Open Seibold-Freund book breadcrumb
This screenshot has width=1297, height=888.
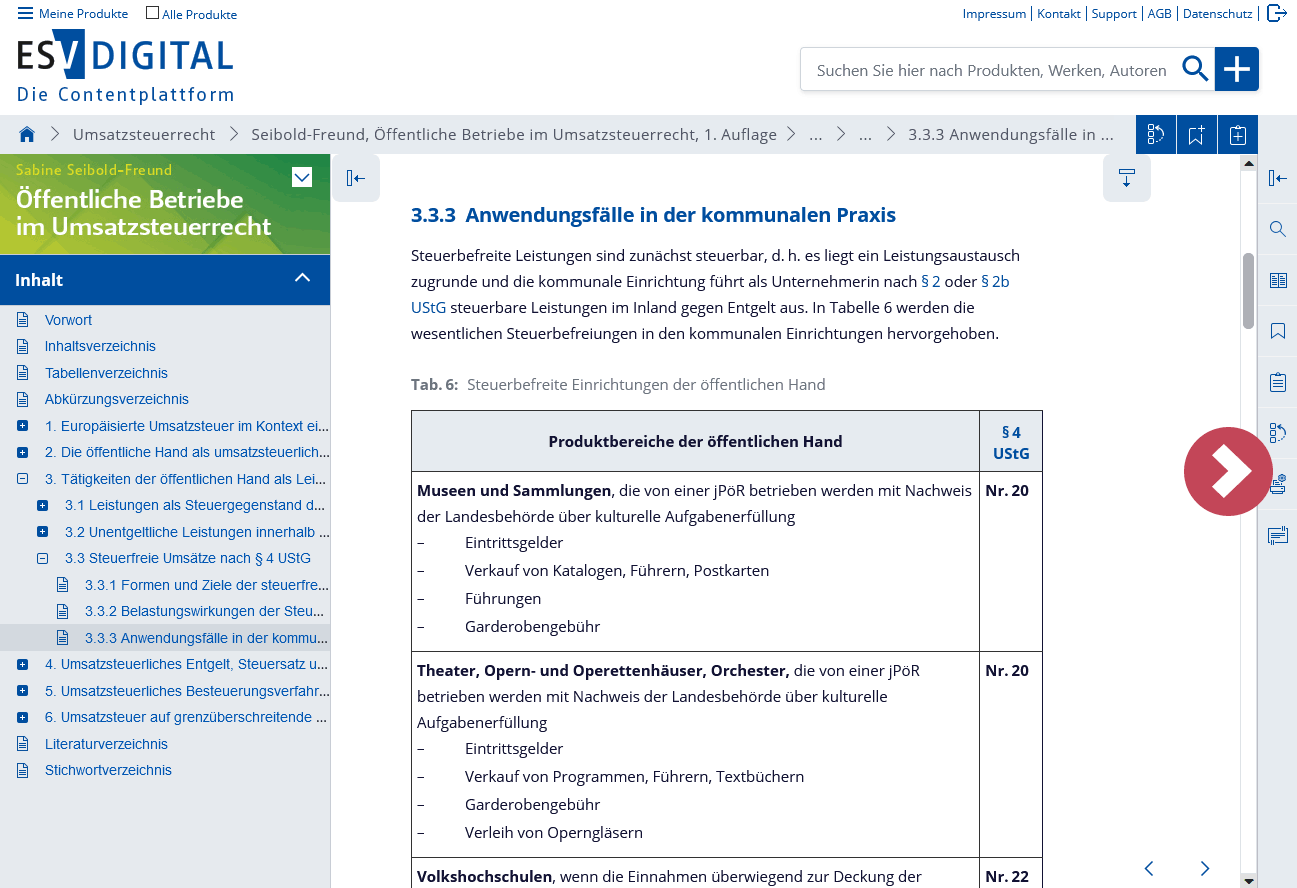point(514,134)
